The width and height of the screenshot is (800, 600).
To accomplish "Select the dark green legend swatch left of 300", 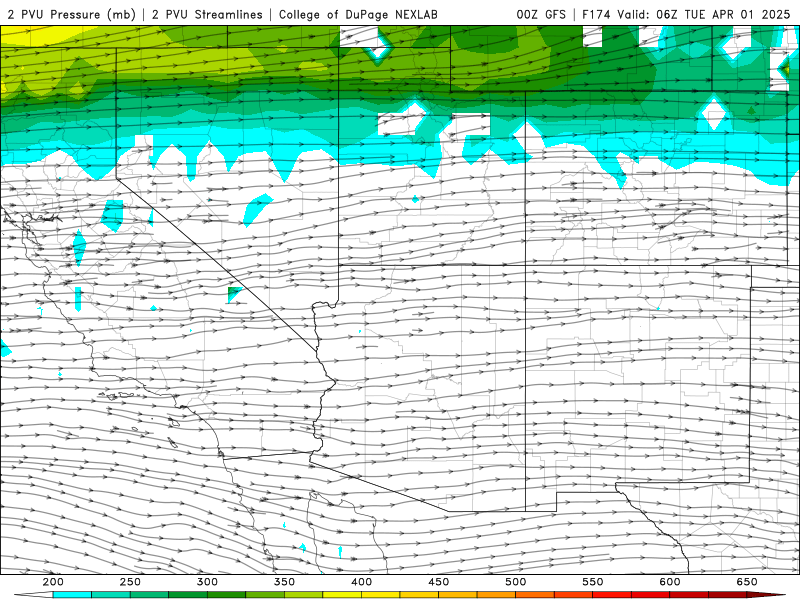I will coord(188,595).
